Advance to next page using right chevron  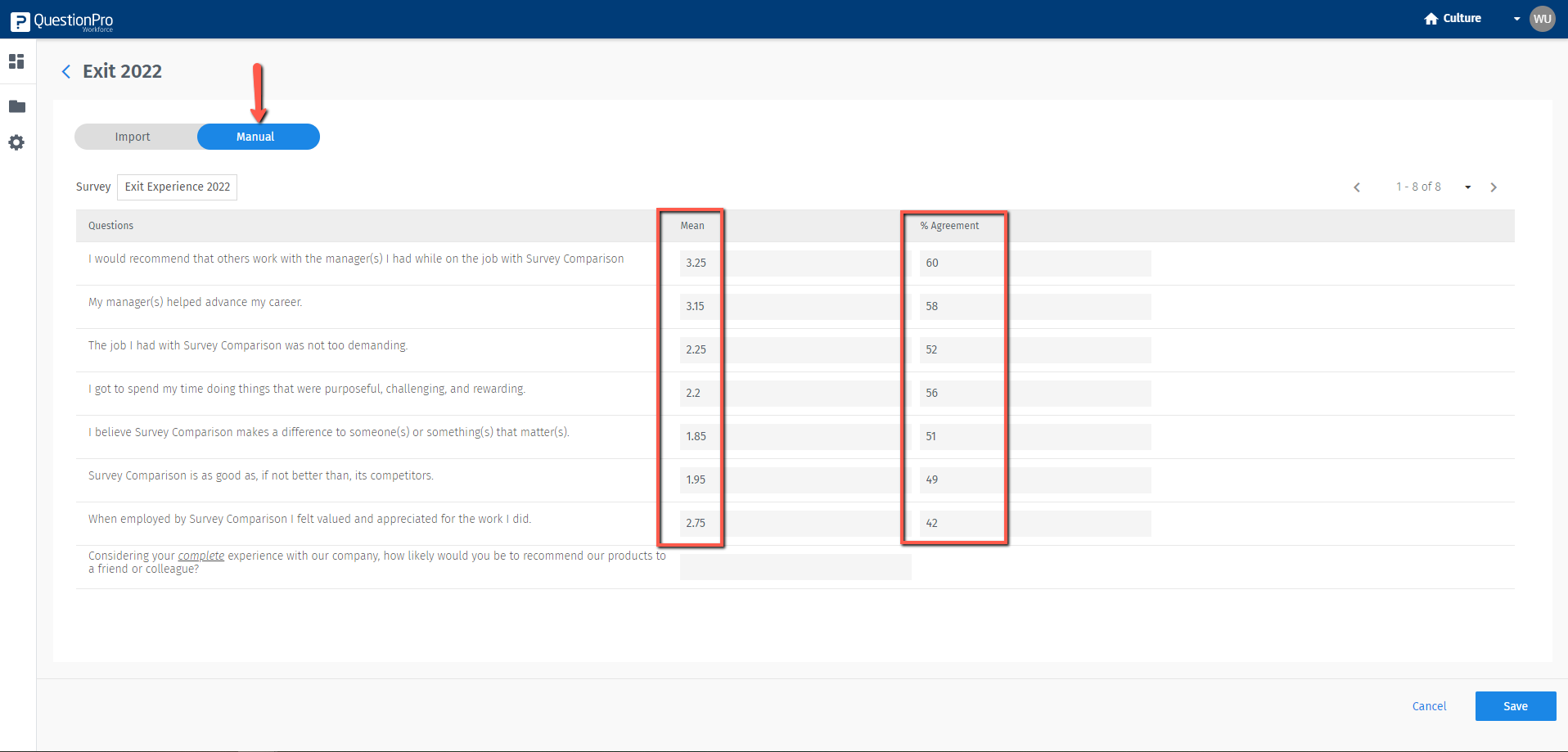click(x=1494, y=187)
